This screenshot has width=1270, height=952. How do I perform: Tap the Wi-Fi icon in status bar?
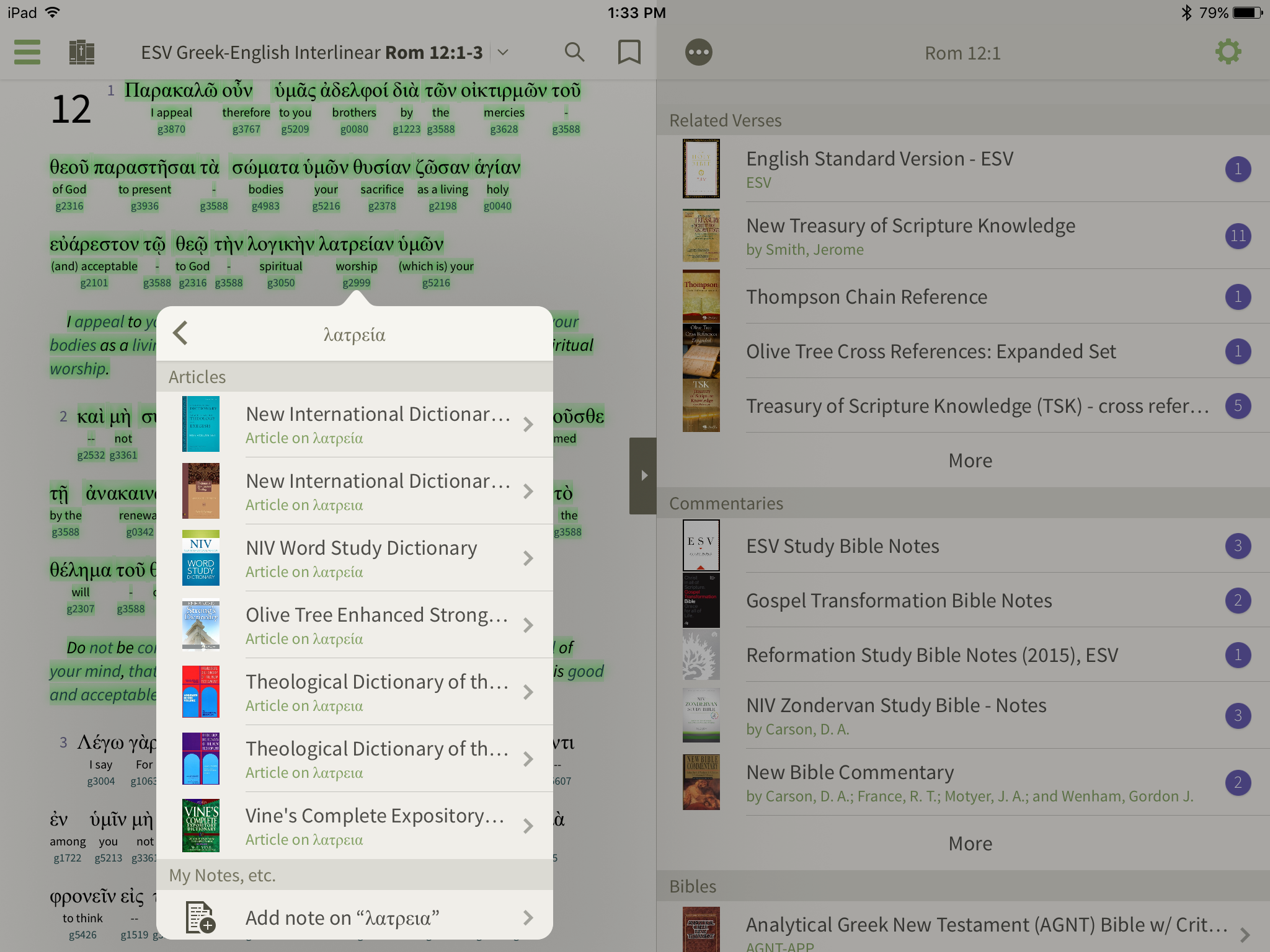click(53, 12)
